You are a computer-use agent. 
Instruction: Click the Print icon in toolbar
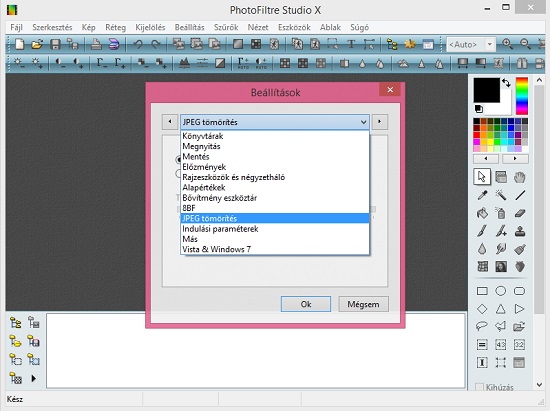tap(96, 44)
